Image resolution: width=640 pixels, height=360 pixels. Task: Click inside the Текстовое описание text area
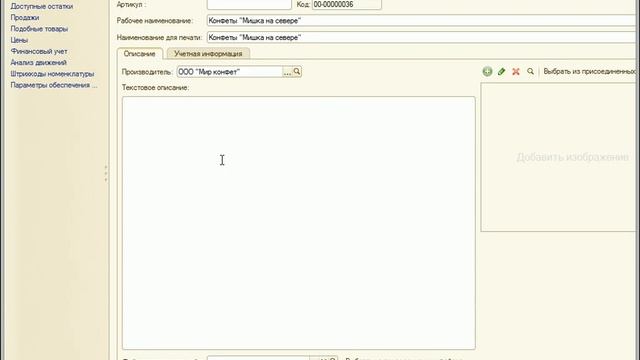(299, 223)
